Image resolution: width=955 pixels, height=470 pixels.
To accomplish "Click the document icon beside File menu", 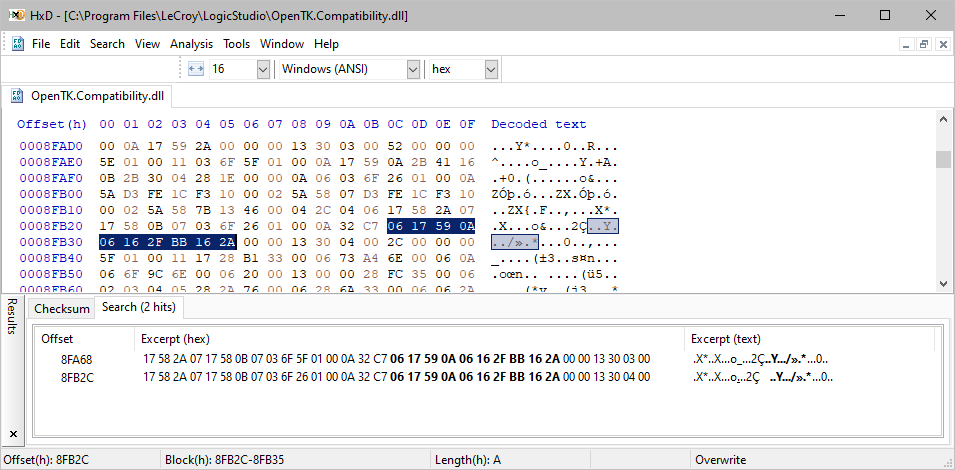I will (x=18, y=44).
